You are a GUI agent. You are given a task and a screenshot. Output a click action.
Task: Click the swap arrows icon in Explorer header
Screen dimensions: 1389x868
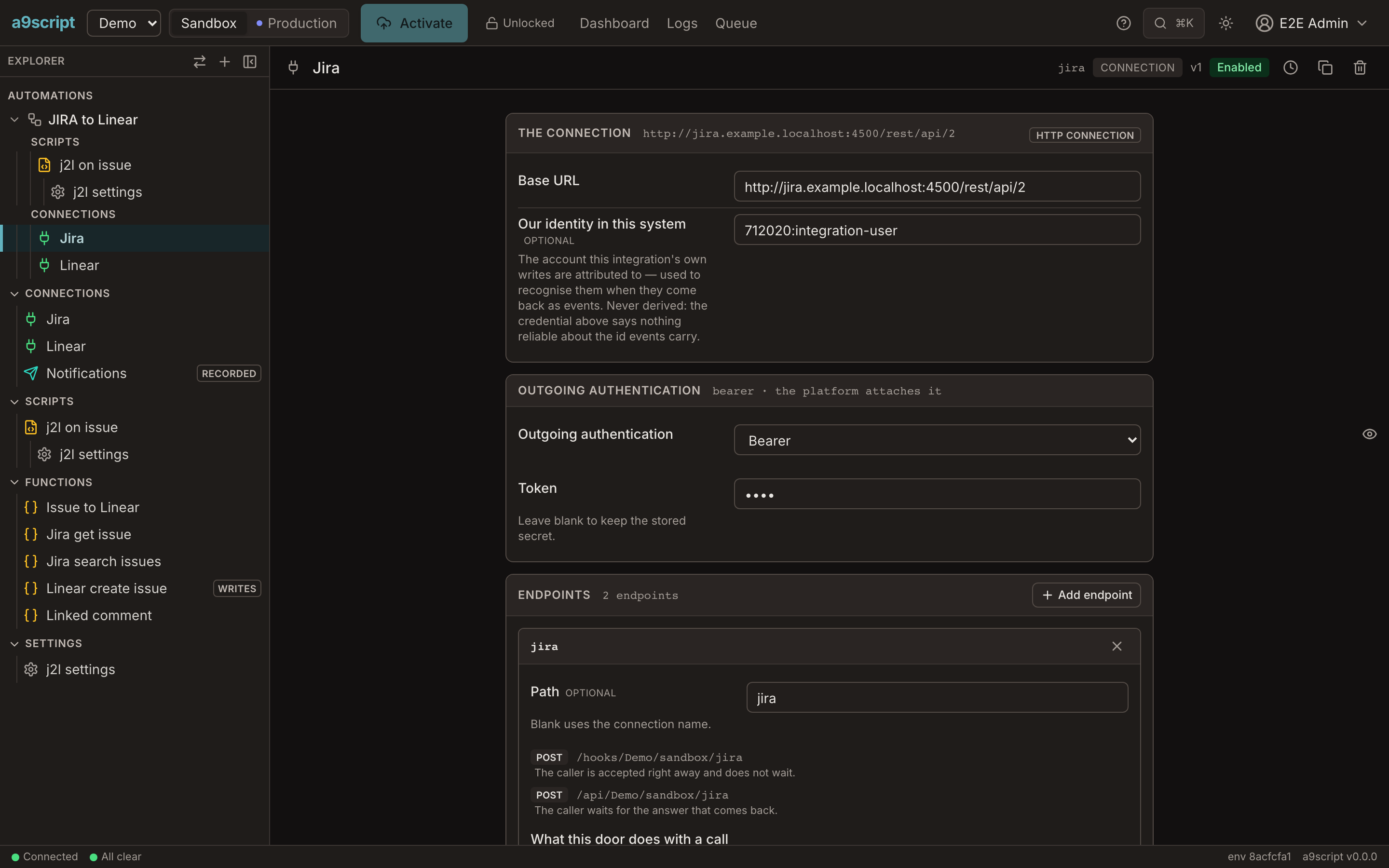[199, 61]
